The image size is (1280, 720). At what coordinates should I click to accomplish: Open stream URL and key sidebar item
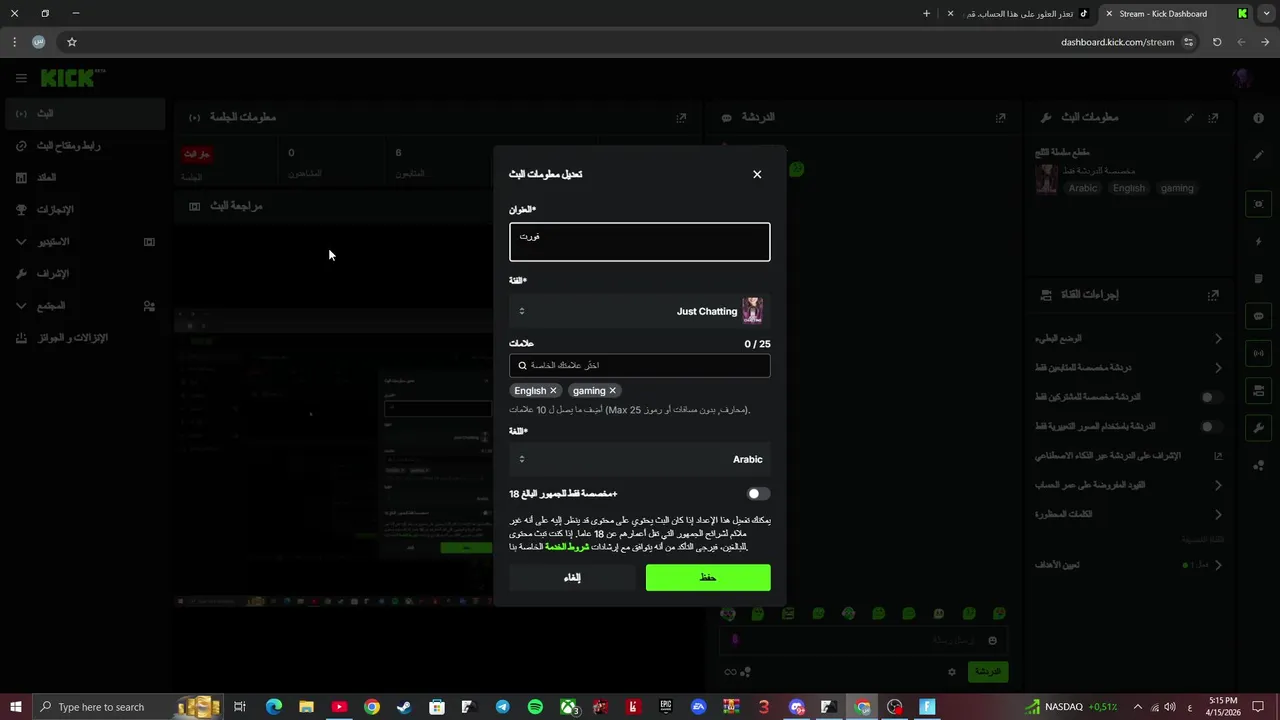tap(84, 146)
